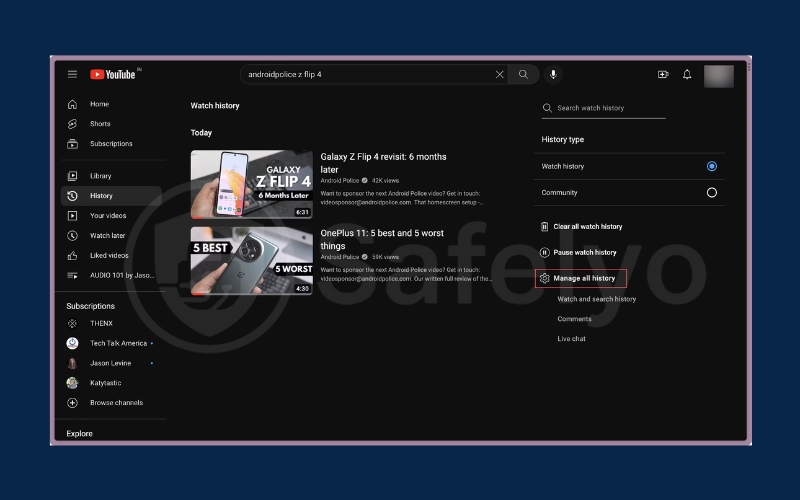Open OnePlus 11: 5 best title

coord(382,239)
